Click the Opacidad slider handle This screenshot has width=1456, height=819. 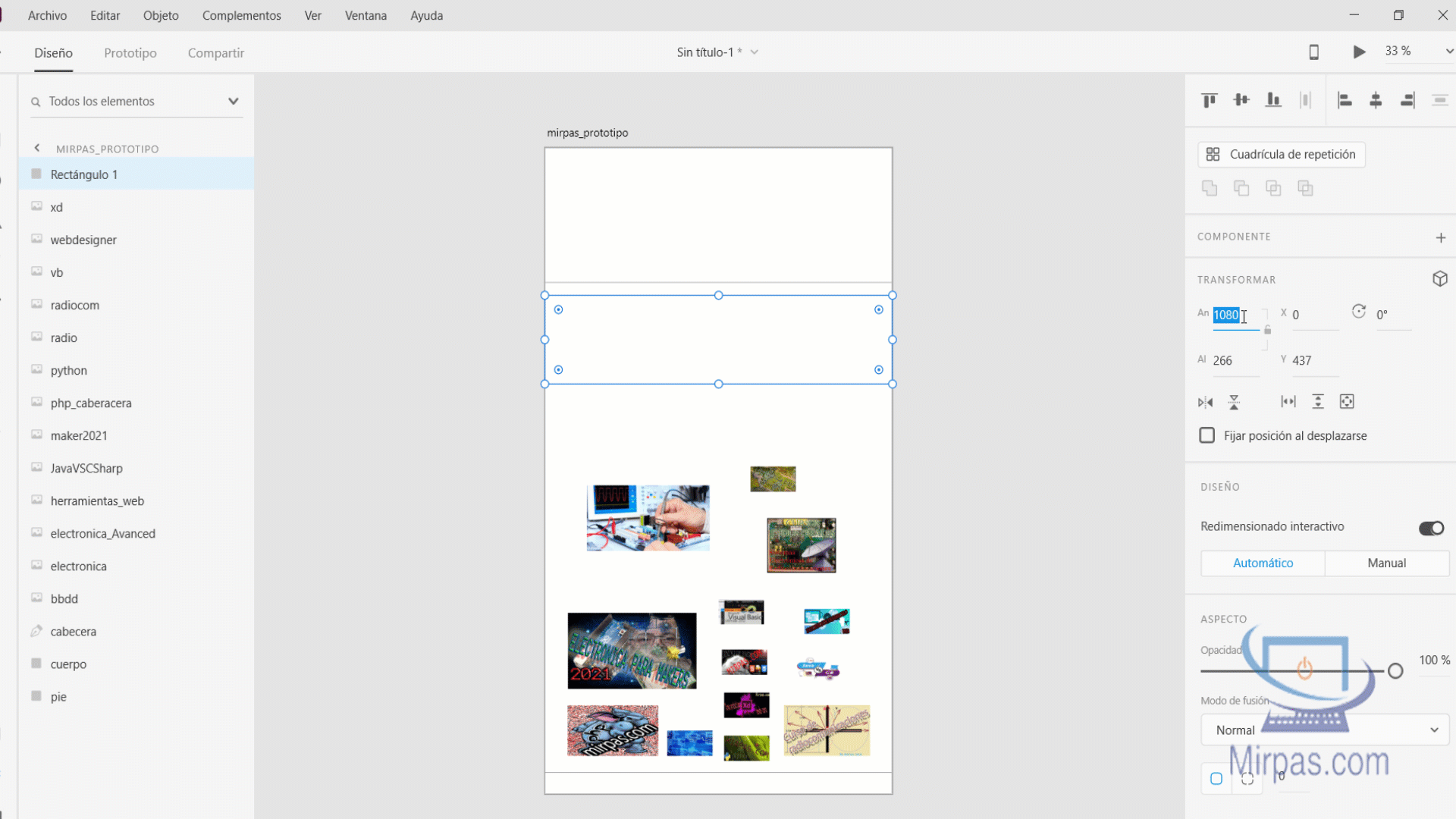(1395, 670)
